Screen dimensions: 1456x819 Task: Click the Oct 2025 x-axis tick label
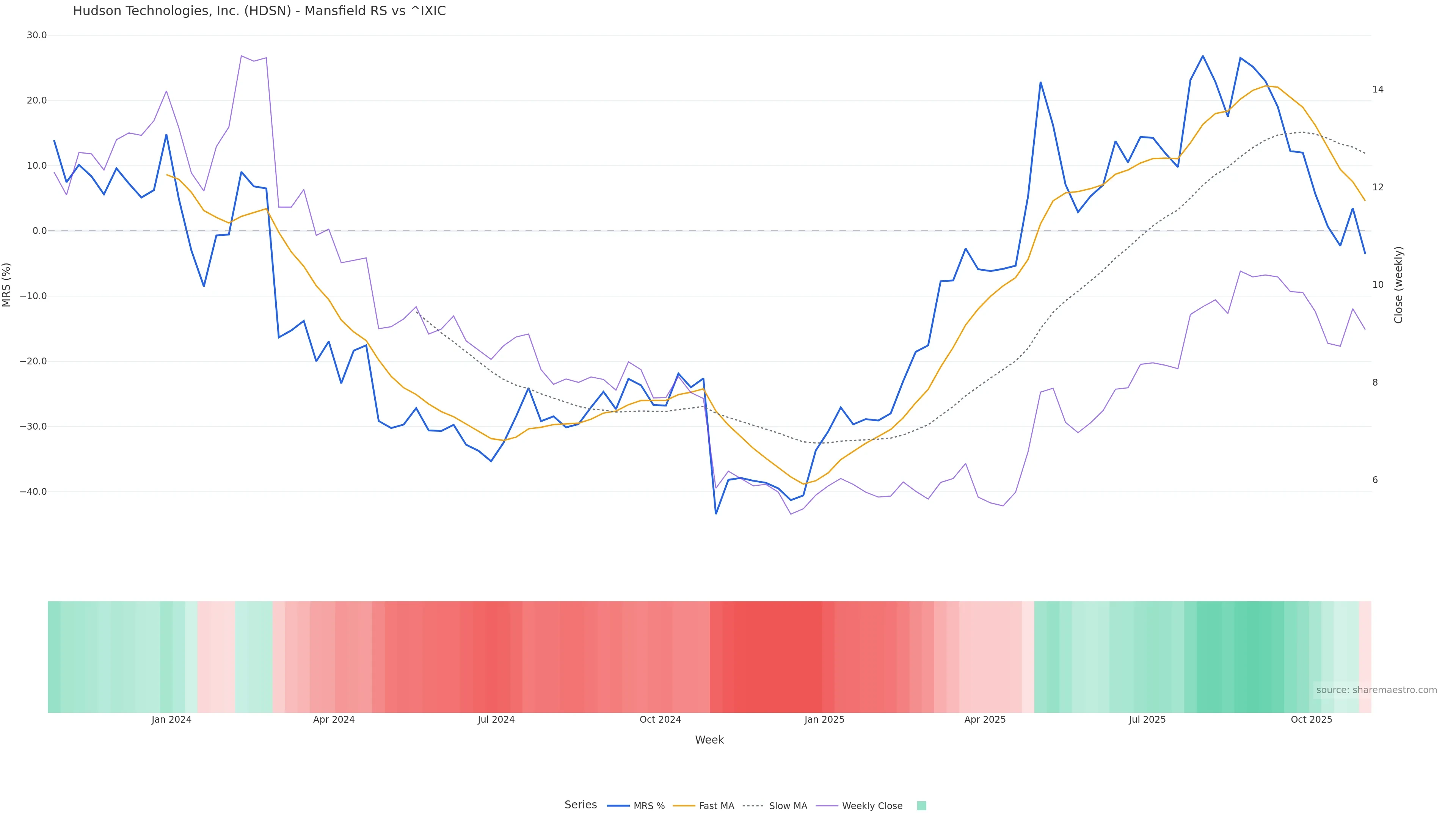1311,720
